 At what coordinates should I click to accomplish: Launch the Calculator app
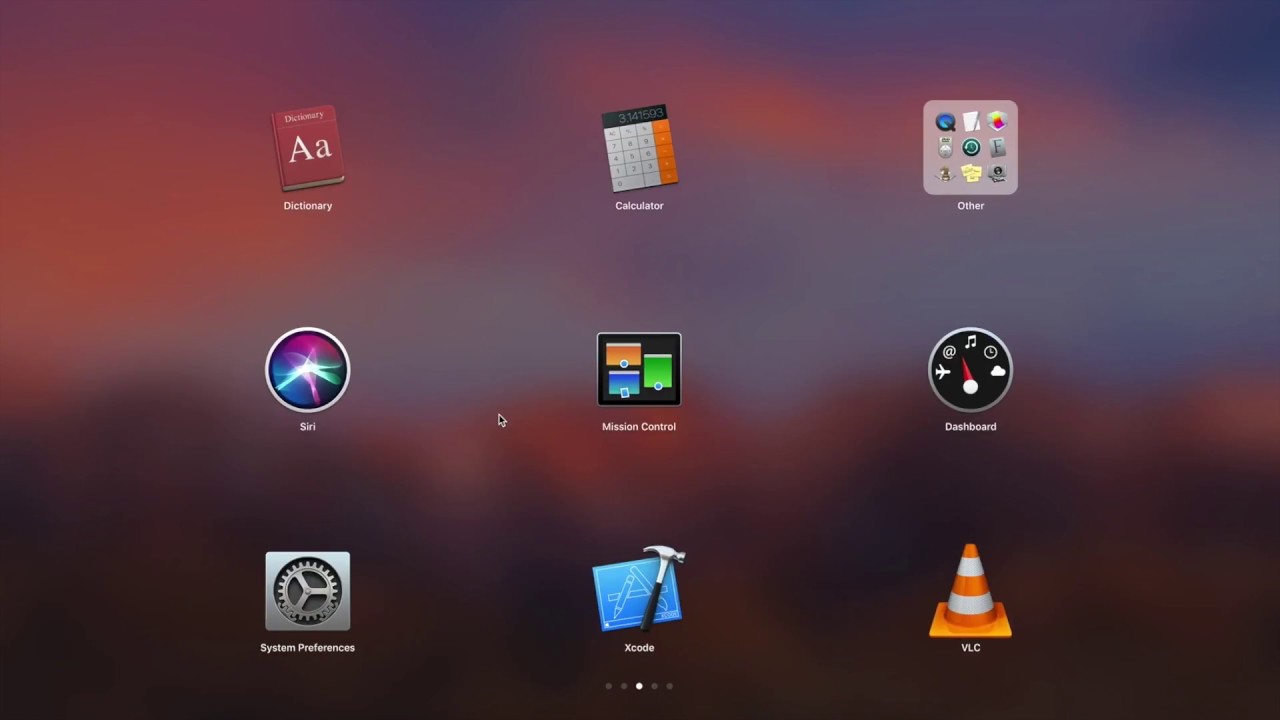tap(639, 148)
